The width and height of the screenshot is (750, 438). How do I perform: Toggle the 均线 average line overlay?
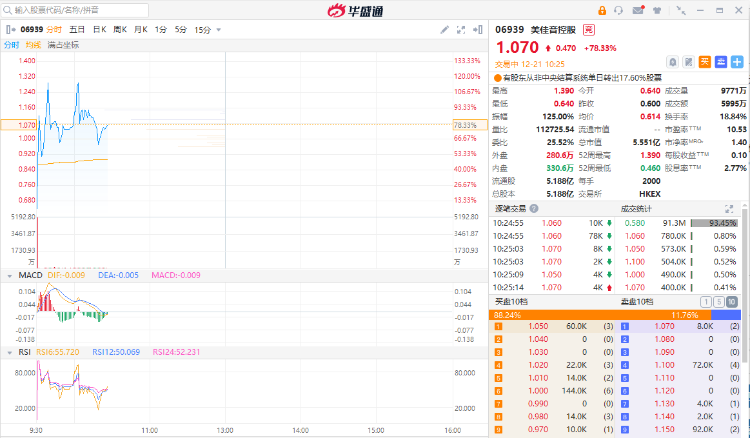click(34, 45)
